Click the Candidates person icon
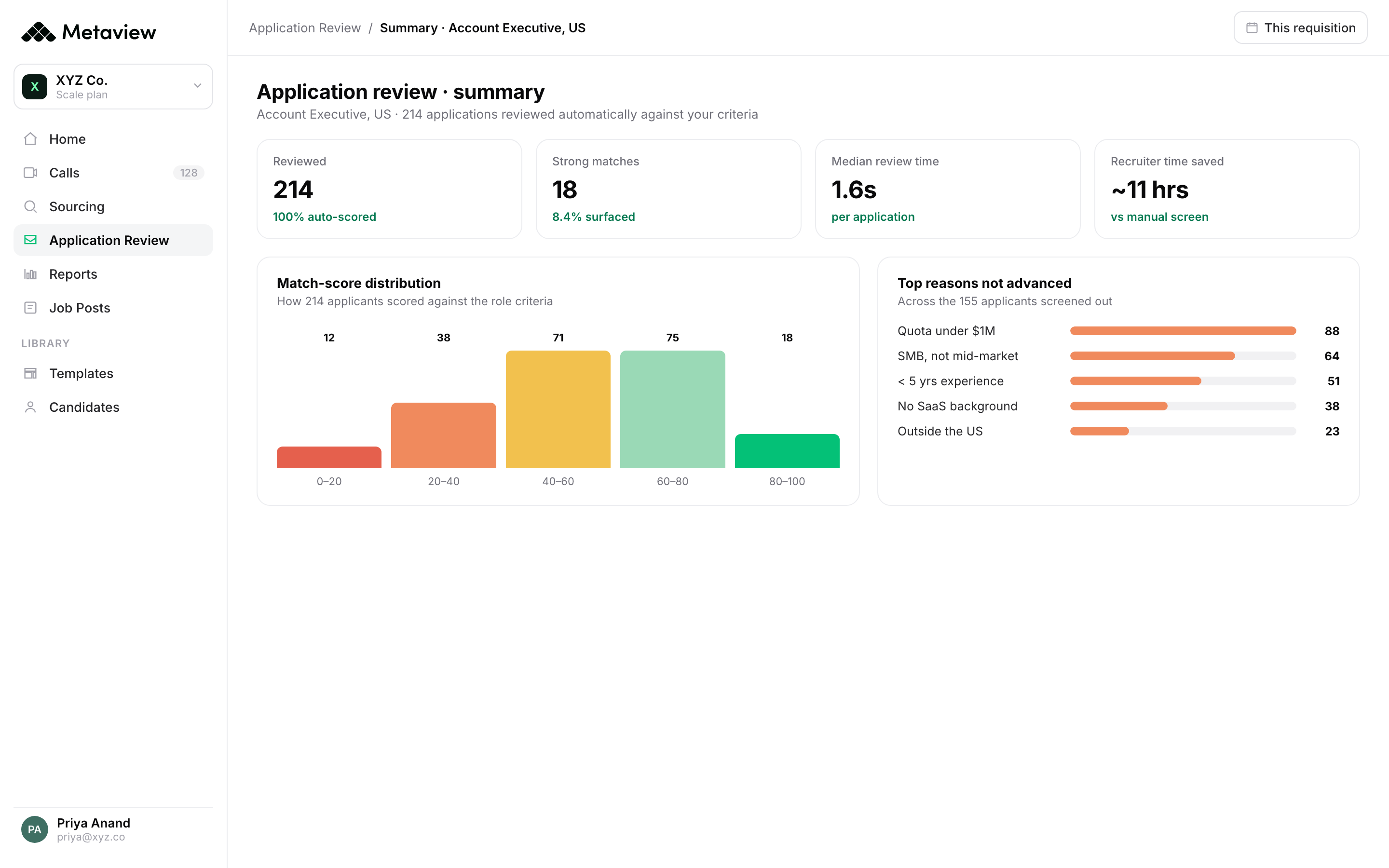 [30, 407]
